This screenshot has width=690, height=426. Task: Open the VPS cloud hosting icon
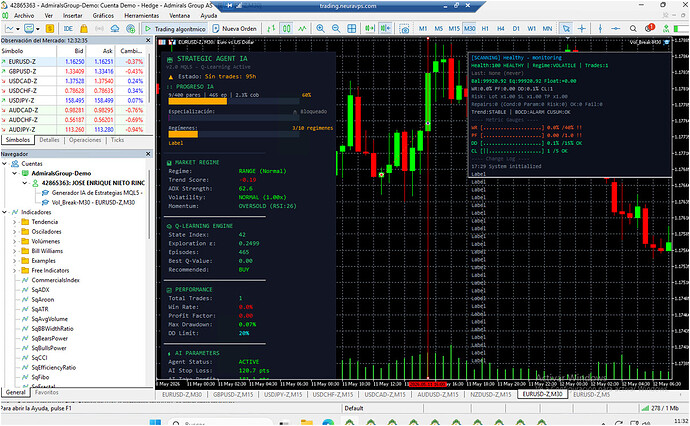115,29
